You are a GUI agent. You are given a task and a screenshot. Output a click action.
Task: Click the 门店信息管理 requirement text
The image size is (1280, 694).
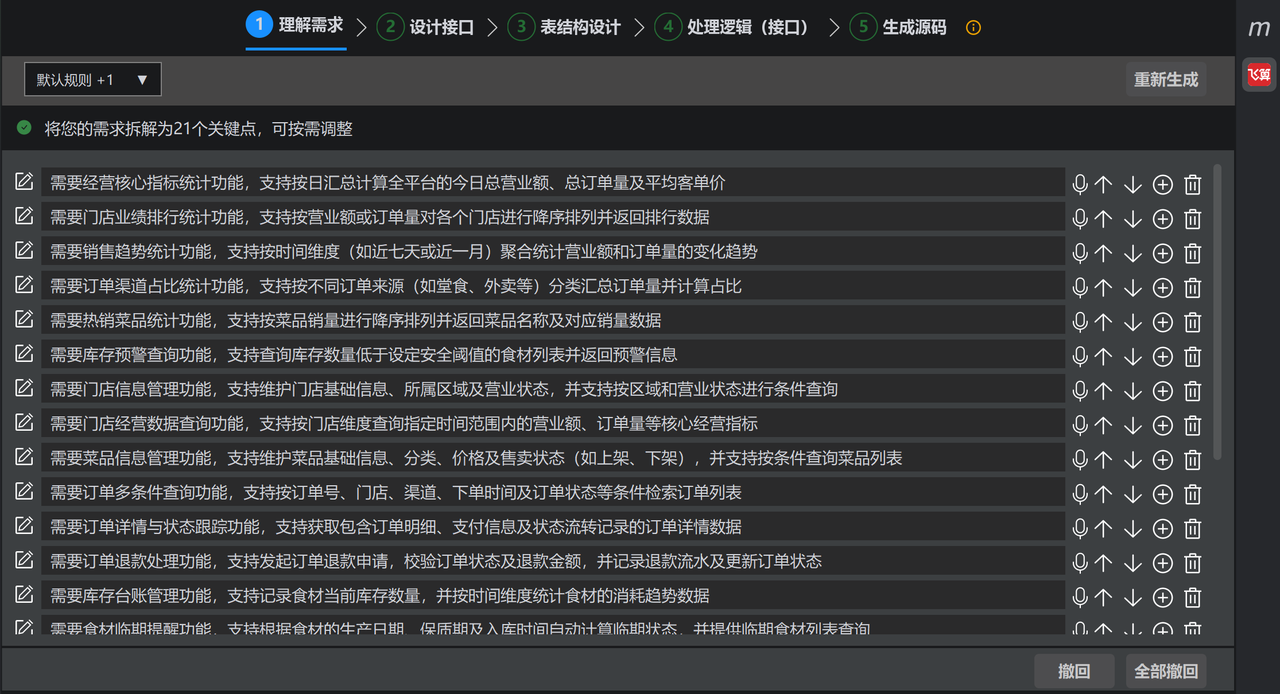444,389
